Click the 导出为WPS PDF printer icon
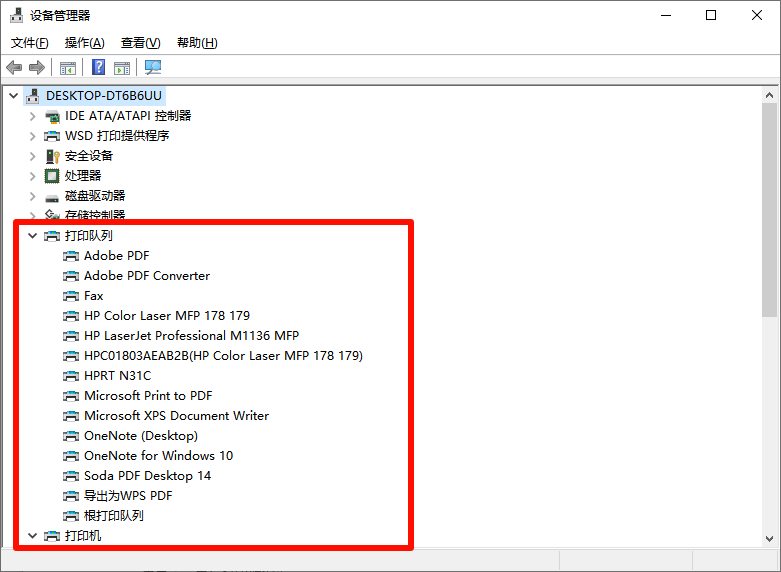This screenshot has width=781, height=572. pyautogui.click(x=71, y=496)
